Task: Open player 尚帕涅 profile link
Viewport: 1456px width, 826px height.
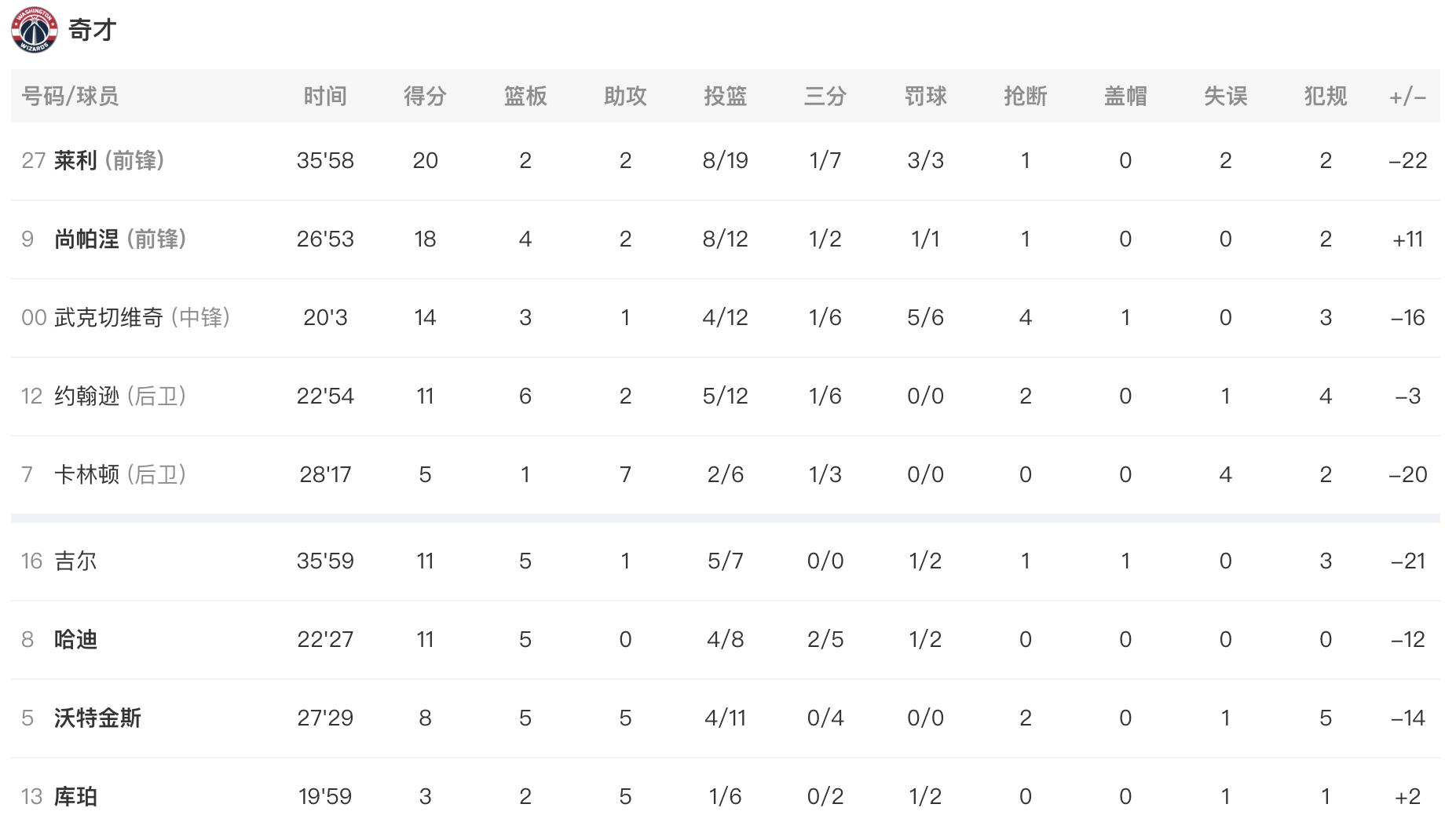Action: pyautogui.click(x=86, y=239)
